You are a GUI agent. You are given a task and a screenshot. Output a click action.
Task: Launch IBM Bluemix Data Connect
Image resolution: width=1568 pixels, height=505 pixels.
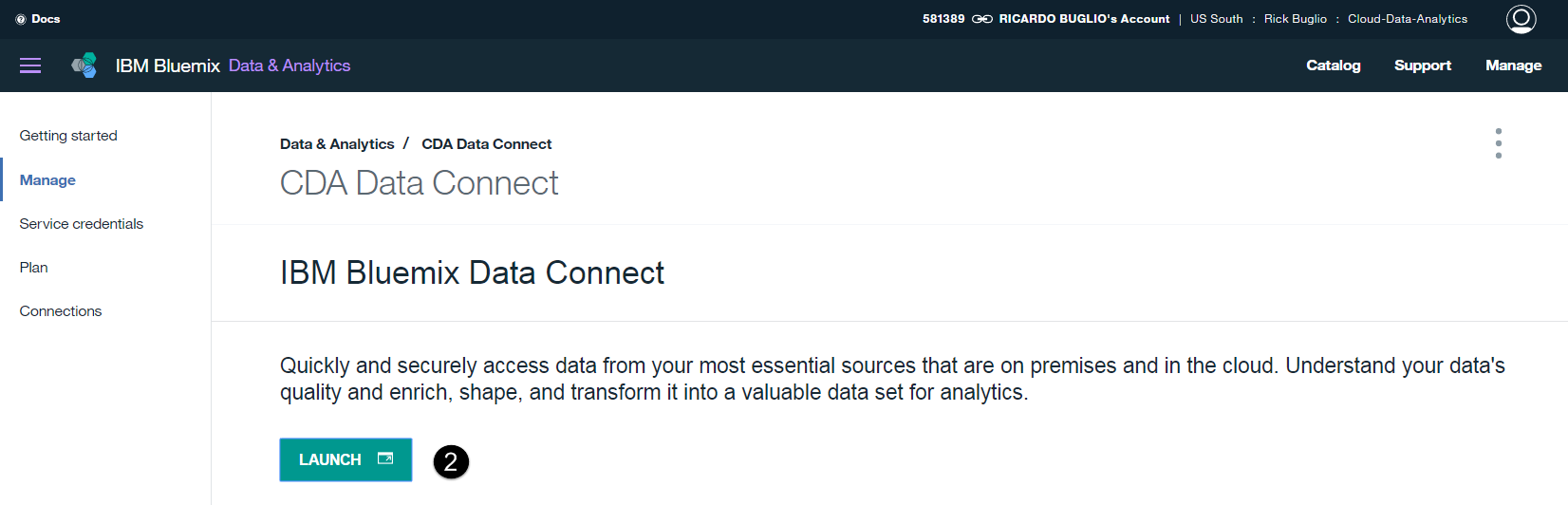pyautogui.click(x=345, y=459)
